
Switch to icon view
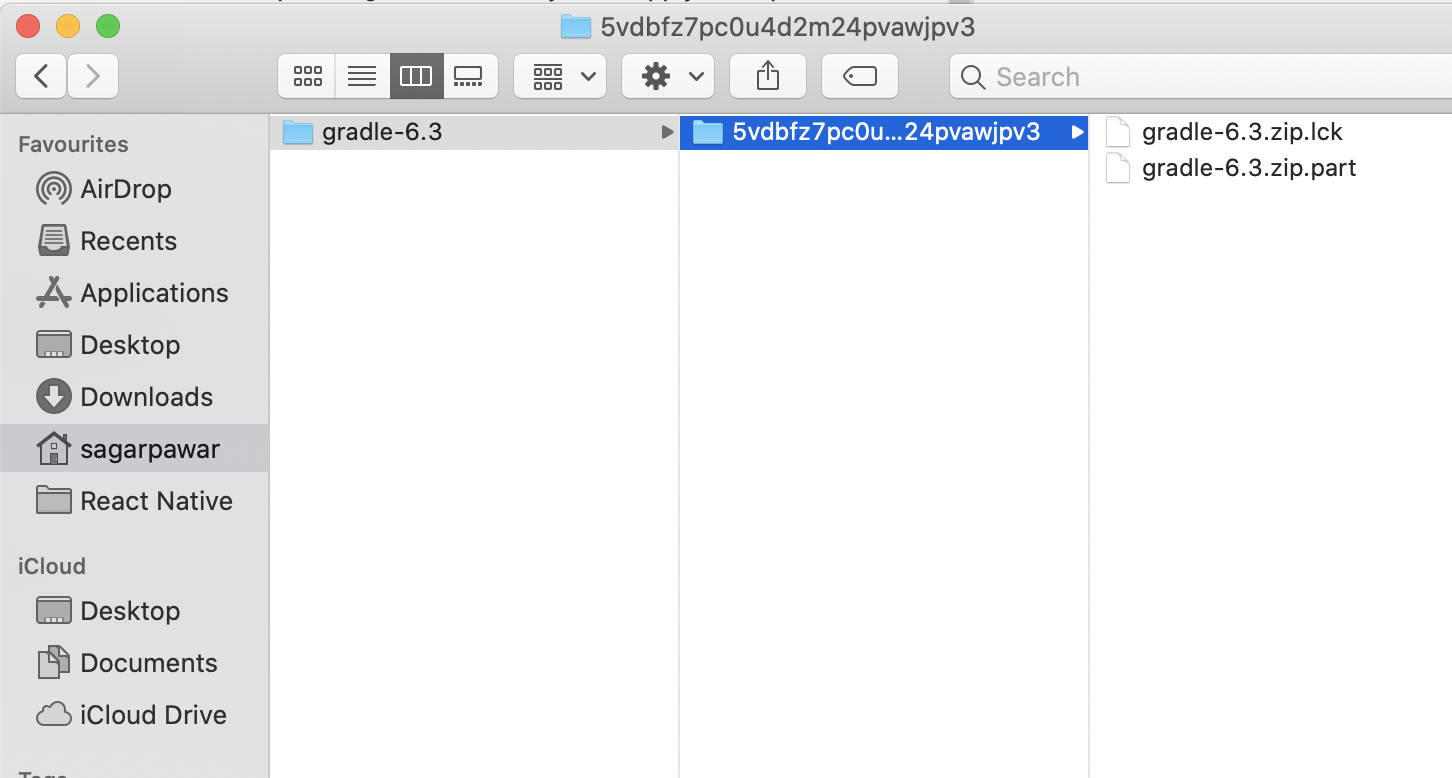(x=307, y=76)
